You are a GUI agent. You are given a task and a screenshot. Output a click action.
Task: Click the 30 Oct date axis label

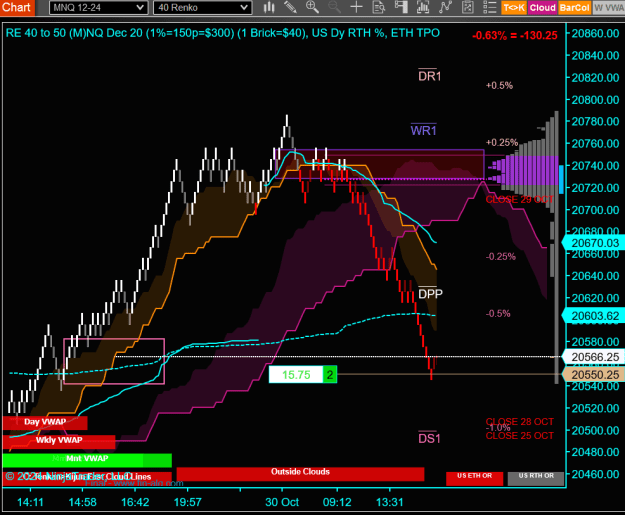tap(282, 502)
